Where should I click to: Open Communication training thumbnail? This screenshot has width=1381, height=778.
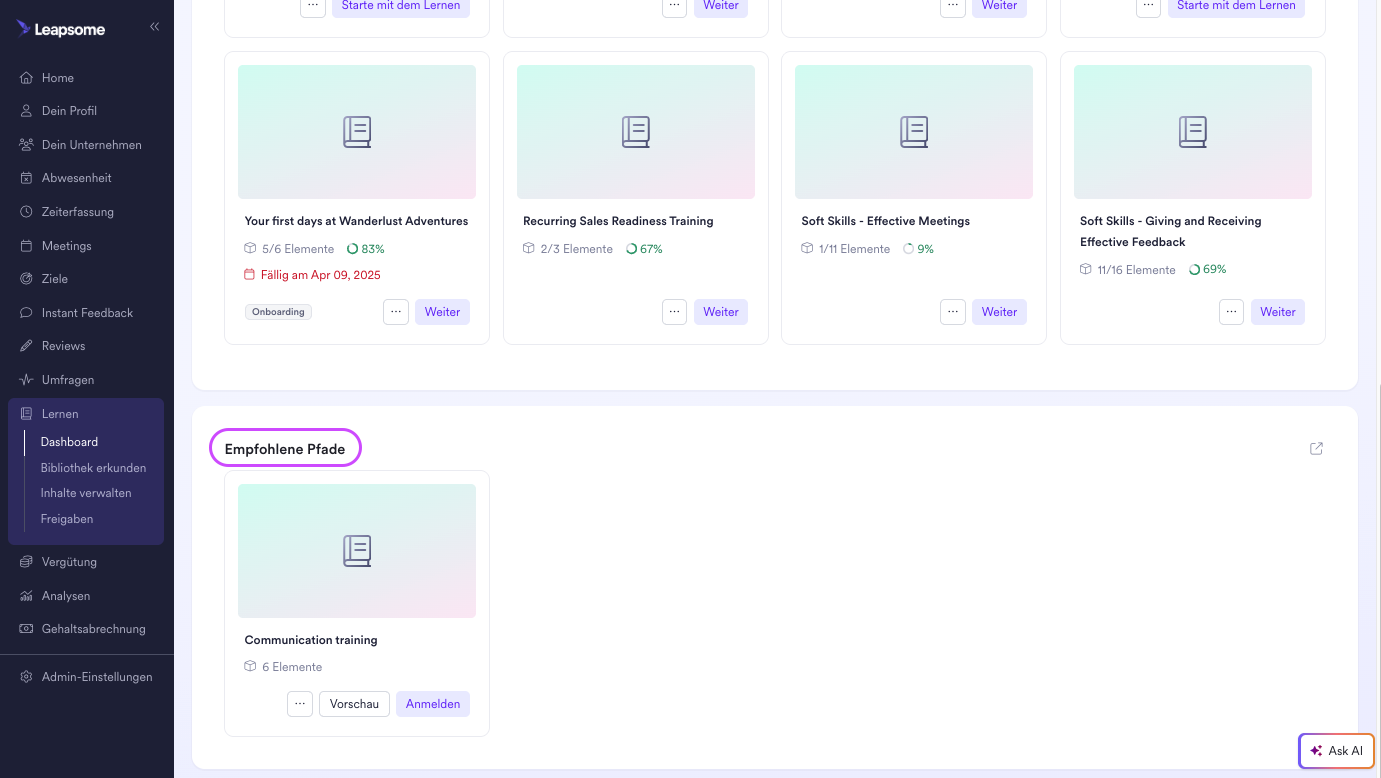357,551
